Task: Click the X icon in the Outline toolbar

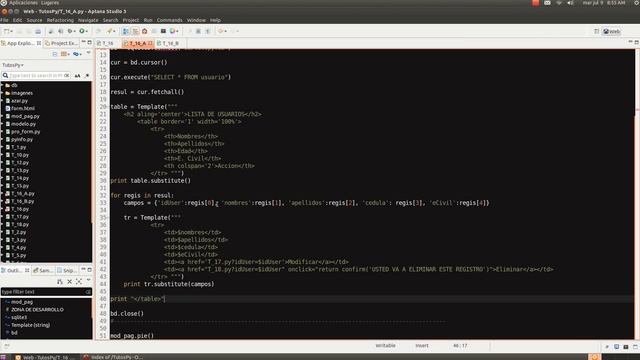Action: (69, 282)
